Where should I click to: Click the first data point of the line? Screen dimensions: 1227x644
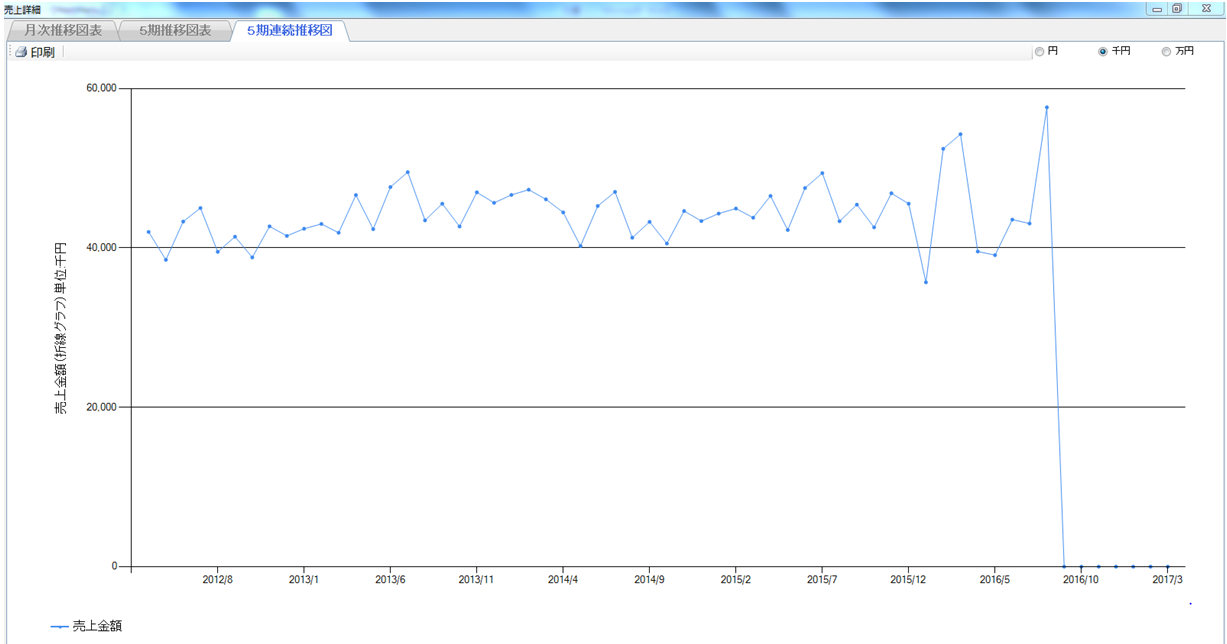click(x=148, y=232)
